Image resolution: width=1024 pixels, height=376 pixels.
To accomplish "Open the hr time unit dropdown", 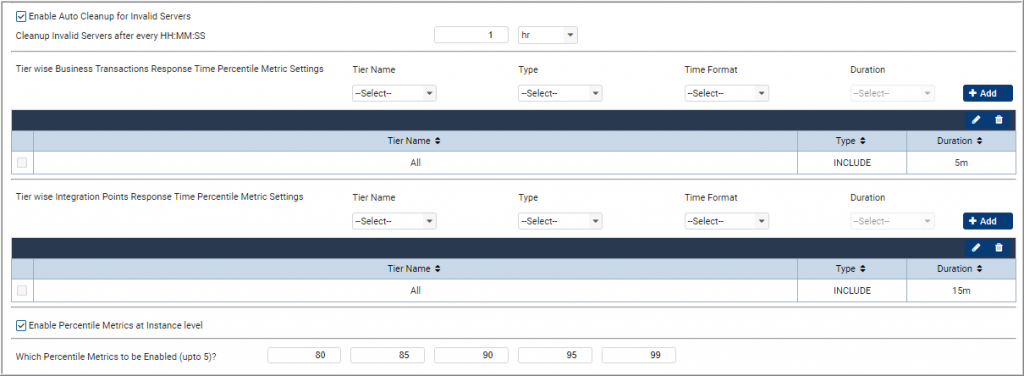I will pos(547,35).
